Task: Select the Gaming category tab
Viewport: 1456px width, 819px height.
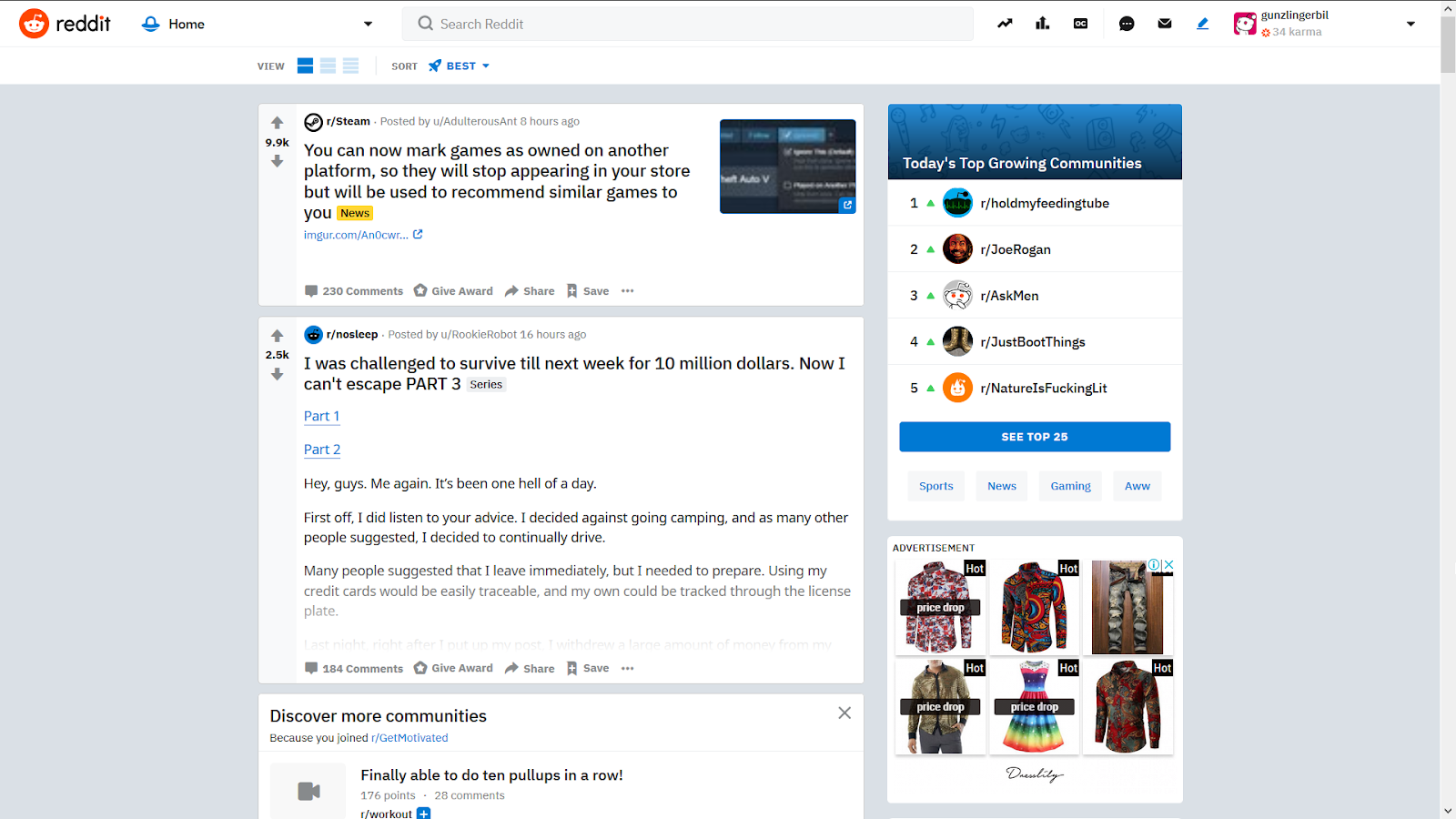Action: [x=1071, y=486]
